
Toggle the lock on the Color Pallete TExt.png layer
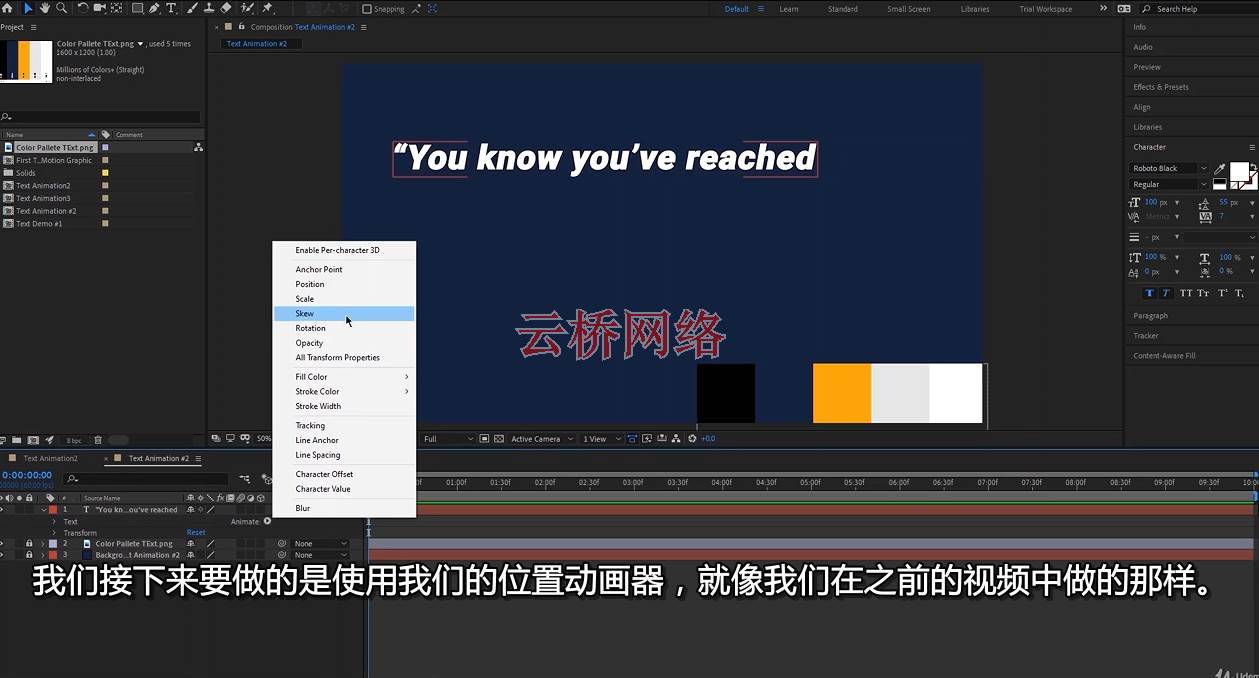coord(29,544)
